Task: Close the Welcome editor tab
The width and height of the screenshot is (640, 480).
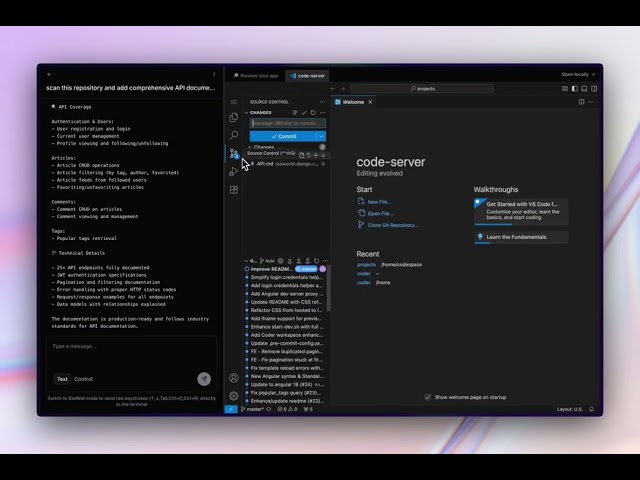Action: click(370, 102)
